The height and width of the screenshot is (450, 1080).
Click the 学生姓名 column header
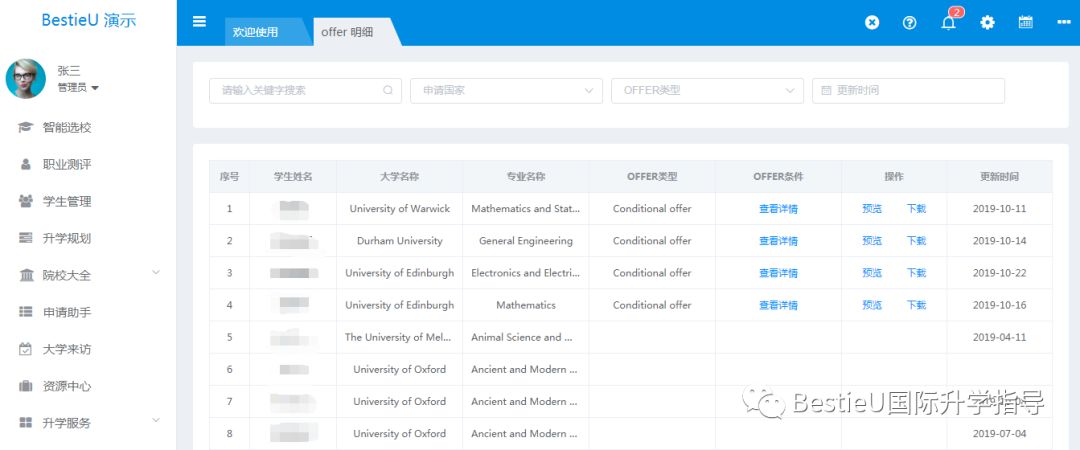(293, 176)
